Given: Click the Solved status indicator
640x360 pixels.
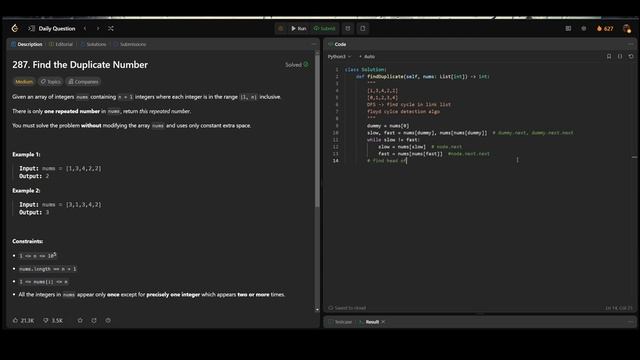Looking at the screenshot, I should 297,64.
